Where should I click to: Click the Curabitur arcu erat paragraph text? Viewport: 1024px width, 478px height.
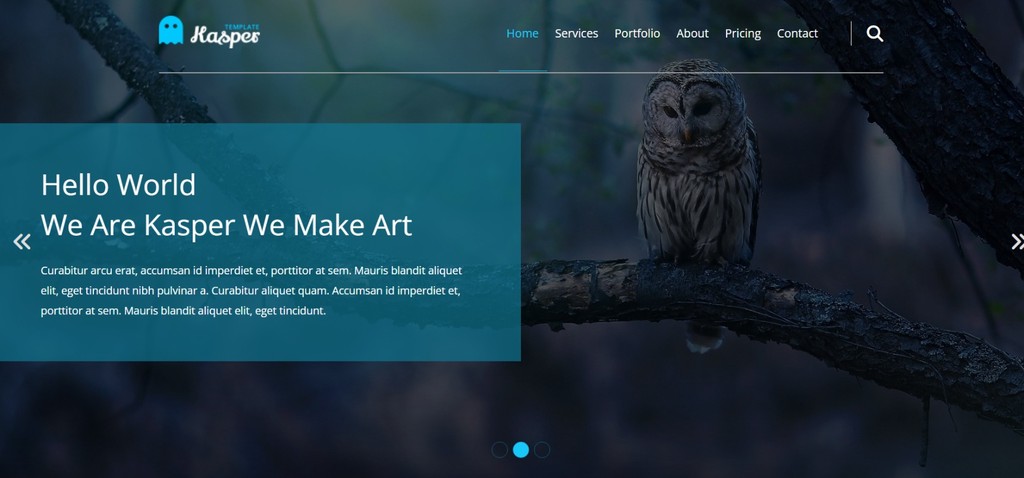(251, 291)
